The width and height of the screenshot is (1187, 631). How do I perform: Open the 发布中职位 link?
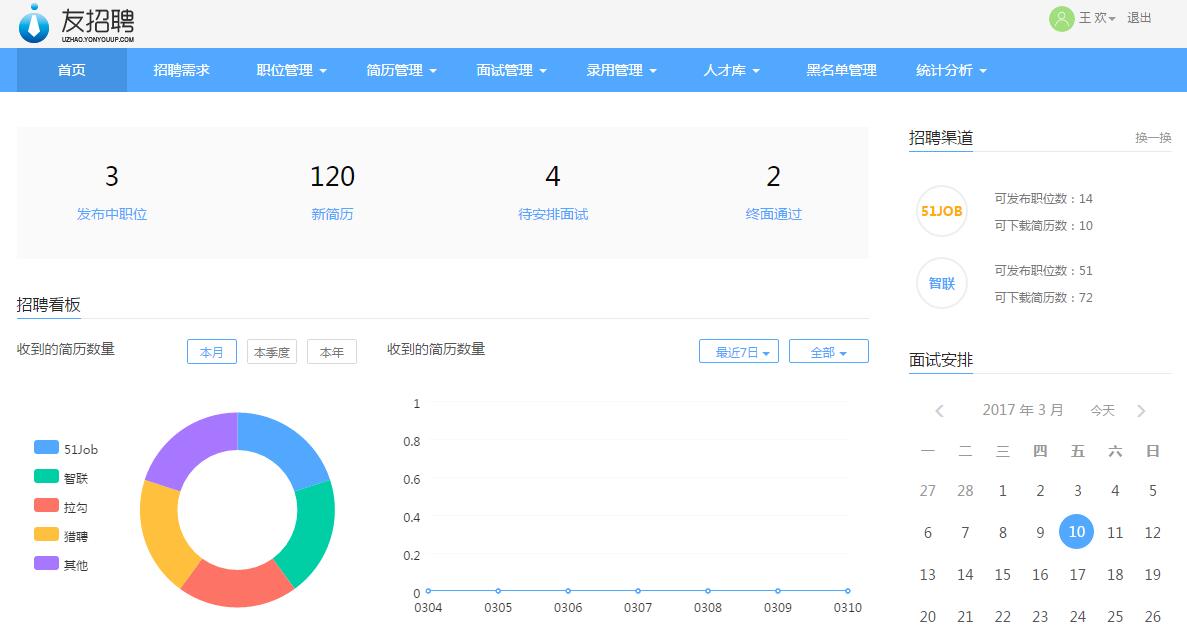tap(112, 214)
